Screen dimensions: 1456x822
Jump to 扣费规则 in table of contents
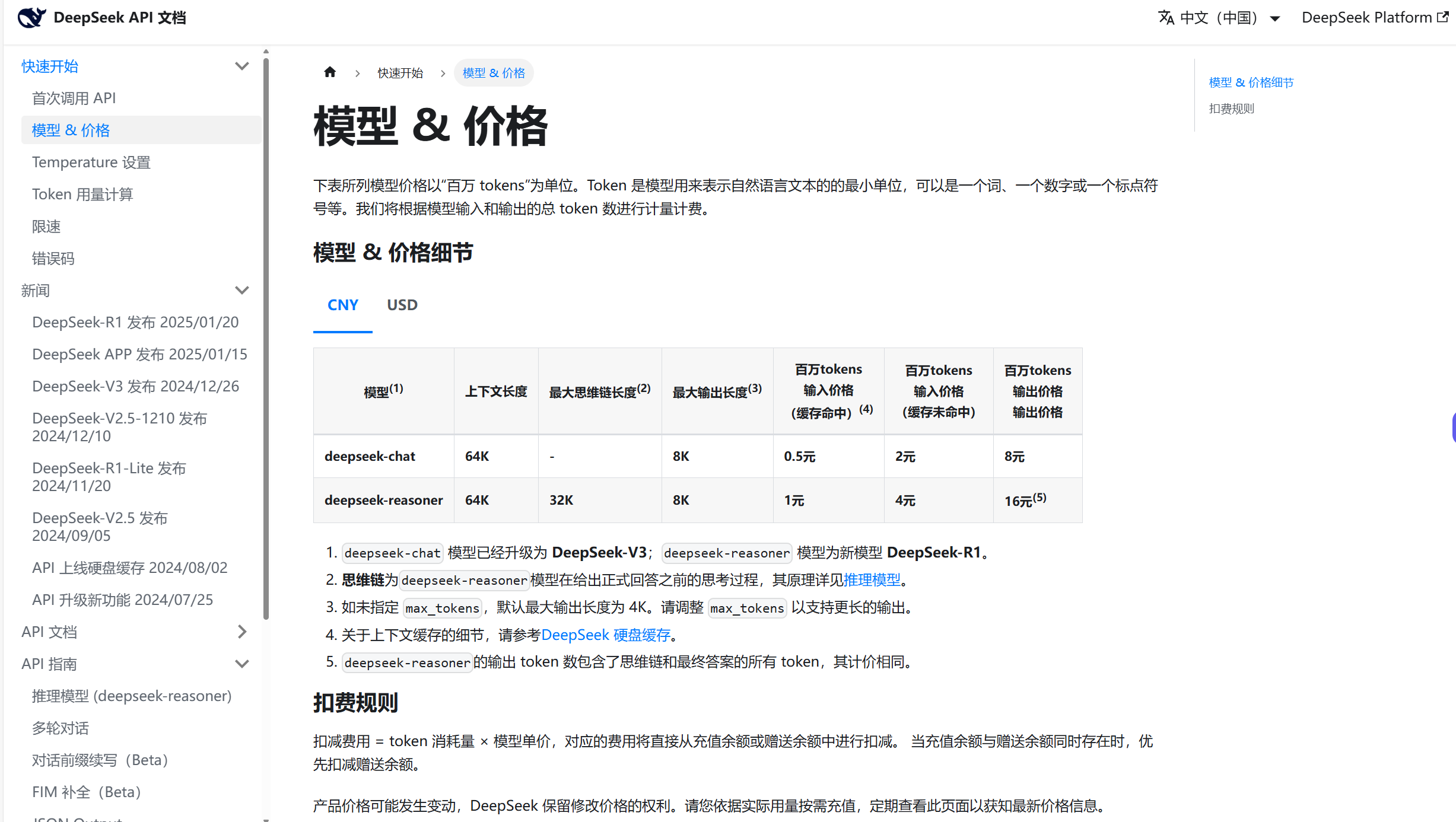coord(1231,109)
